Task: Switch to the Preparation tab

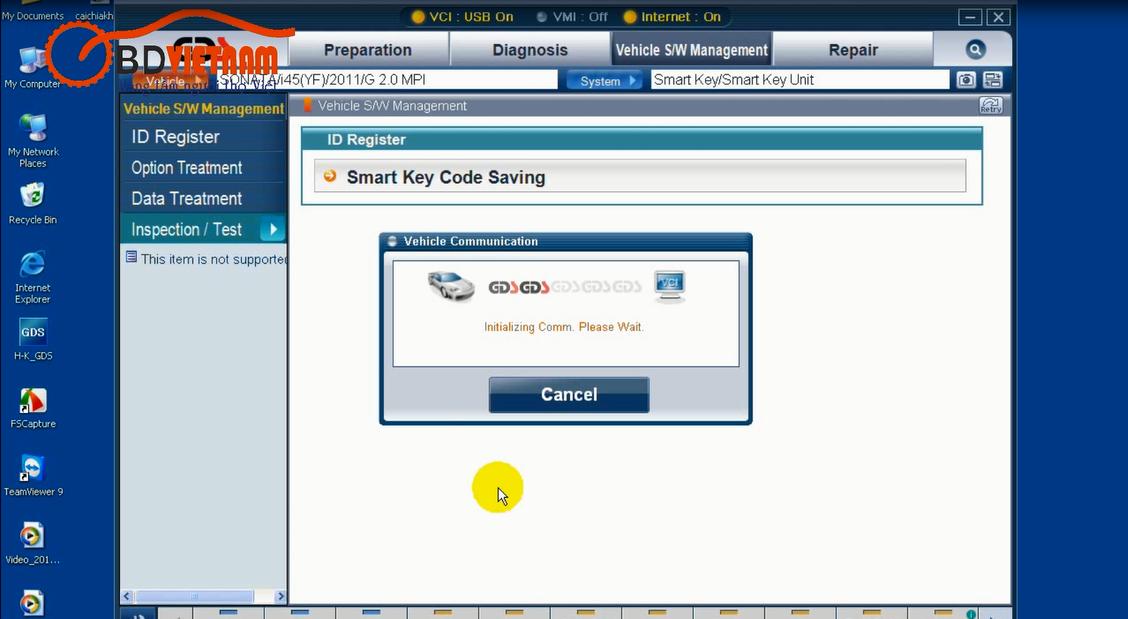Action: point(368,50)
